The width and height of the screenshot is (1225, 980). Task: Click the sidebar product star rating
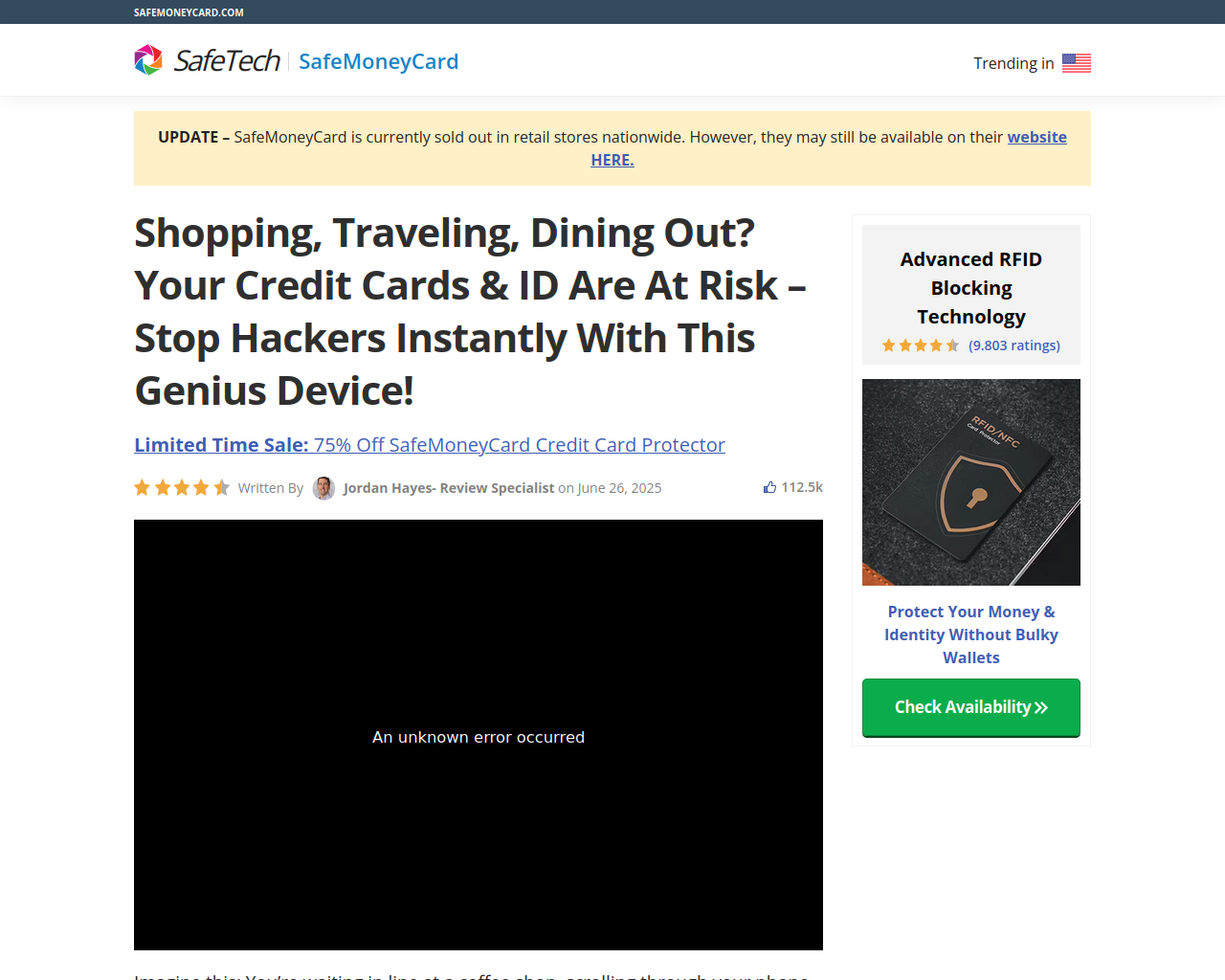pos(920,345)
